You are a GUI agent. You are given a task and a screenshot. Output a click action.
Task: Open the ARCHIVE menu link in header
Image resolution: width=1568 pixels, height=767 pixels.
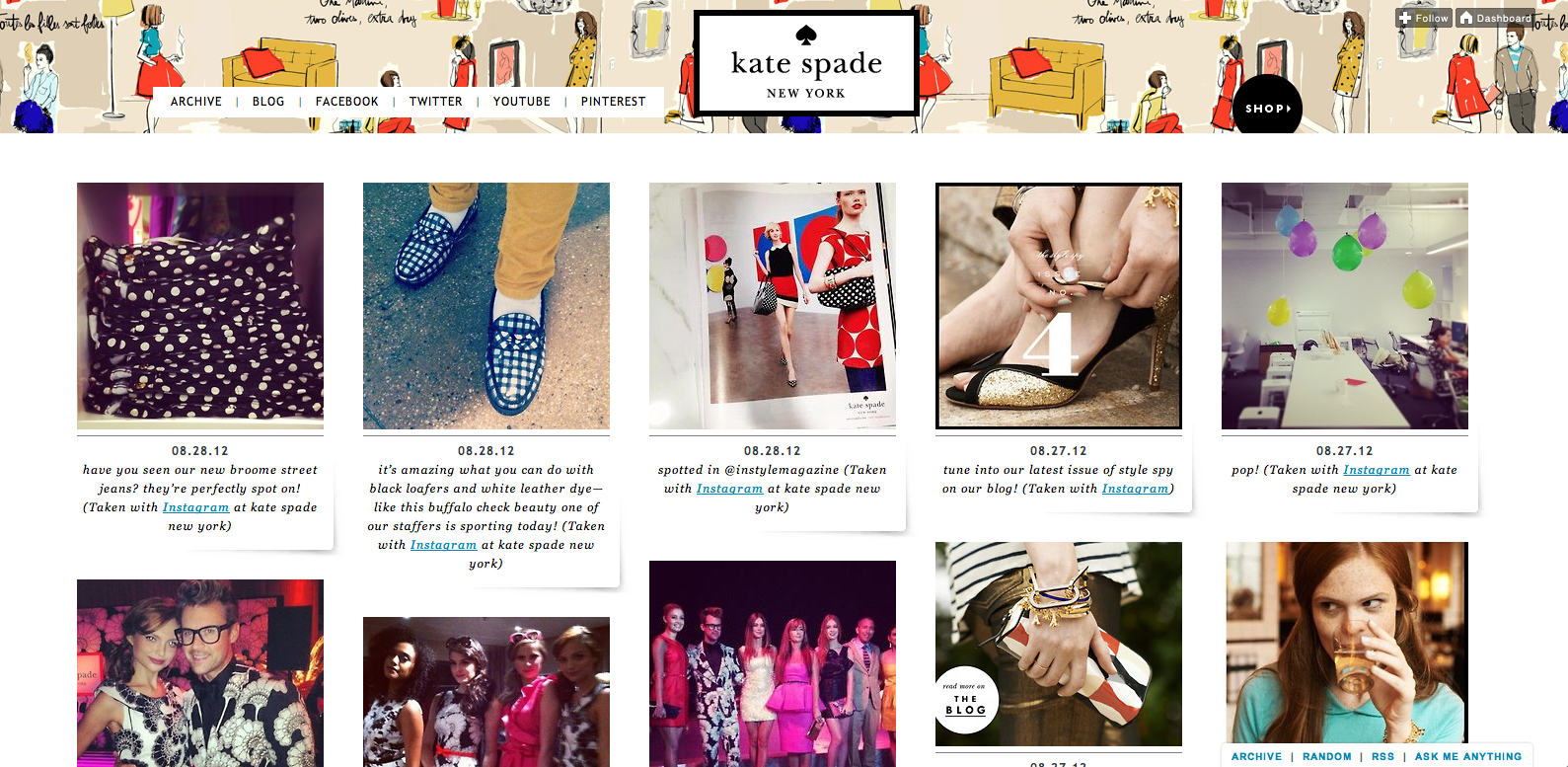tap(196, 102)
